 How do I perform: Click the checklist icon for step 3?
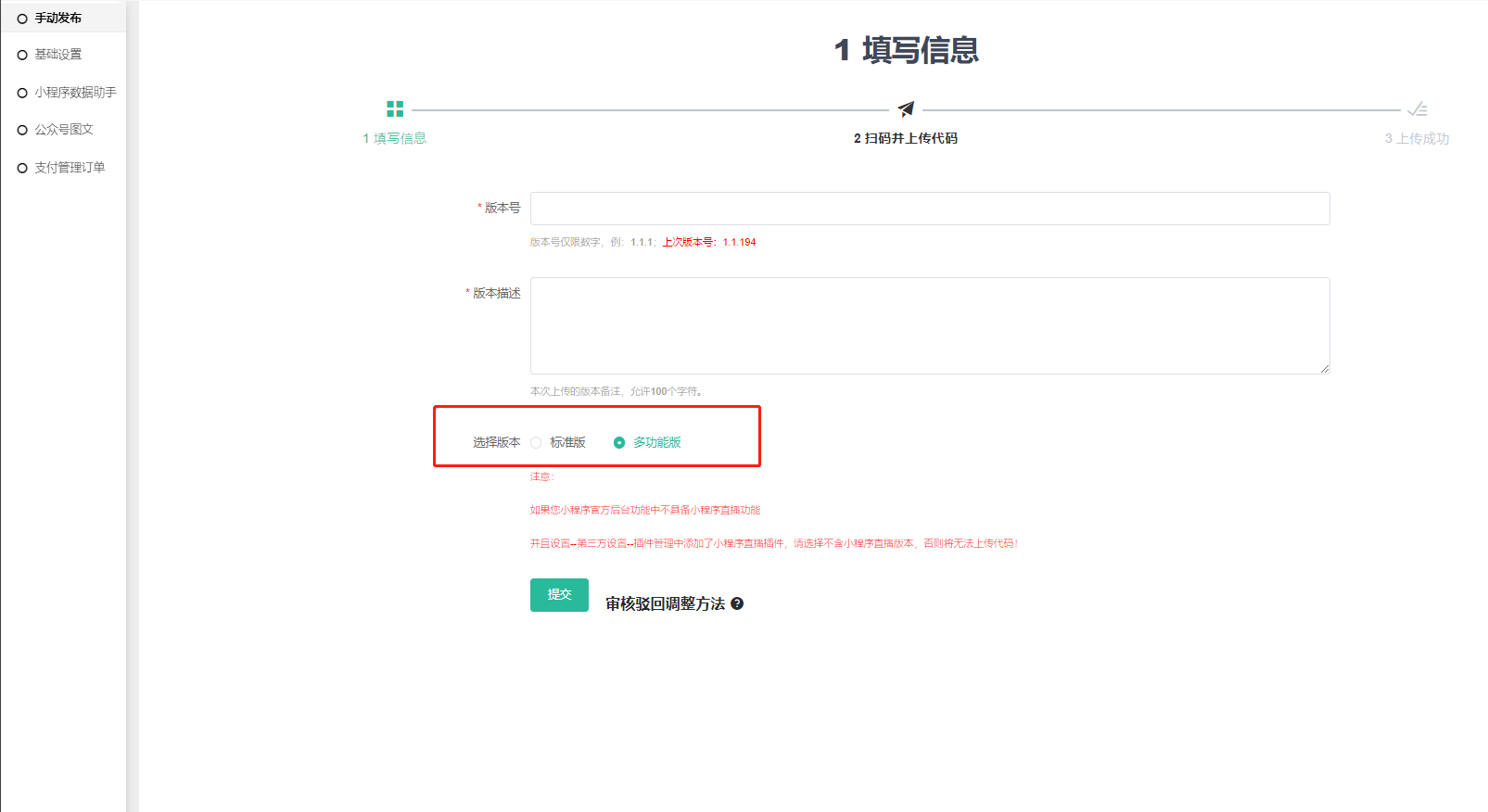click(x=1417, y=109)
